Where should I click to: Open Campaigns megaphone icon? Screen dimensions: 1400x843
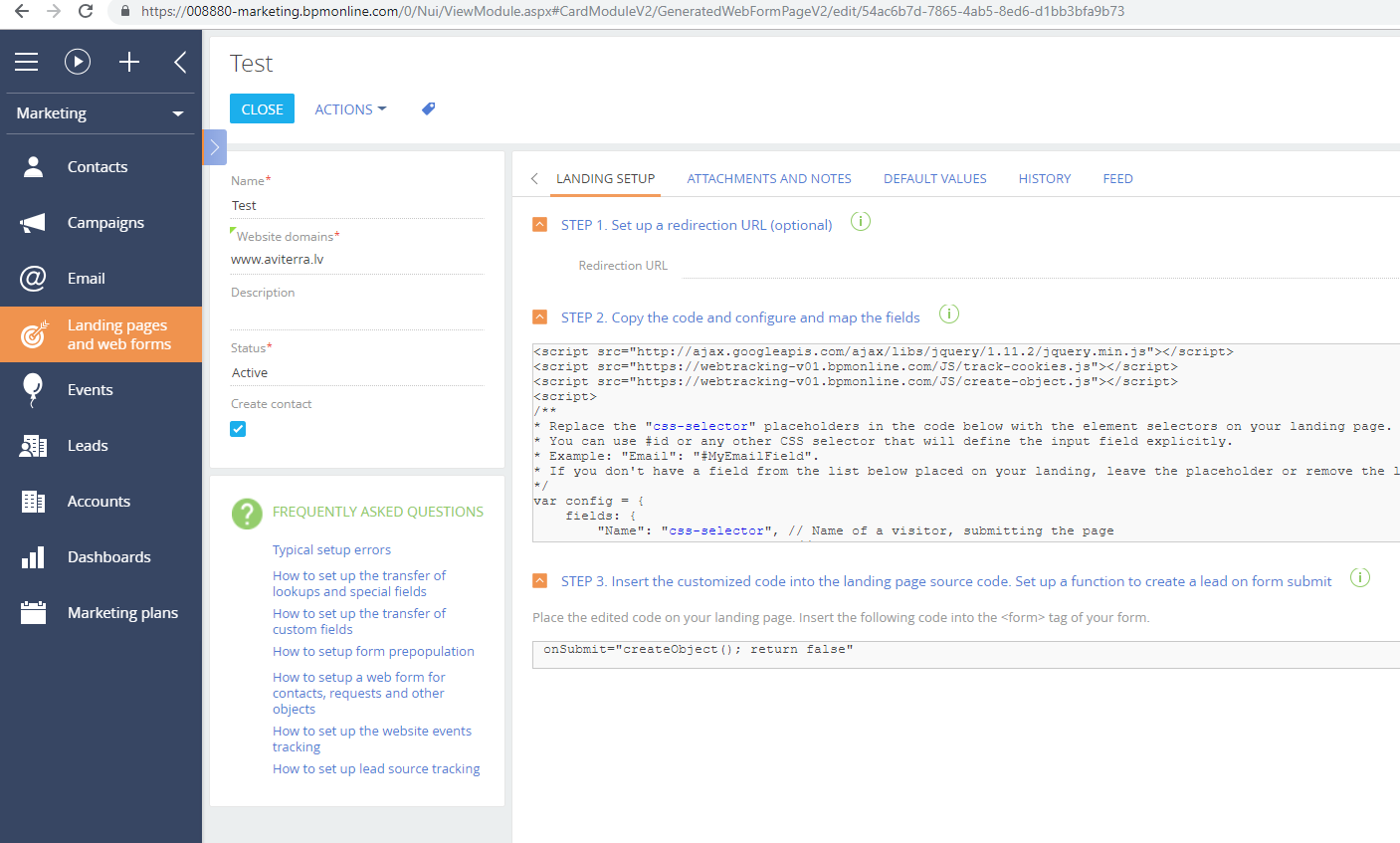(34, 222)
